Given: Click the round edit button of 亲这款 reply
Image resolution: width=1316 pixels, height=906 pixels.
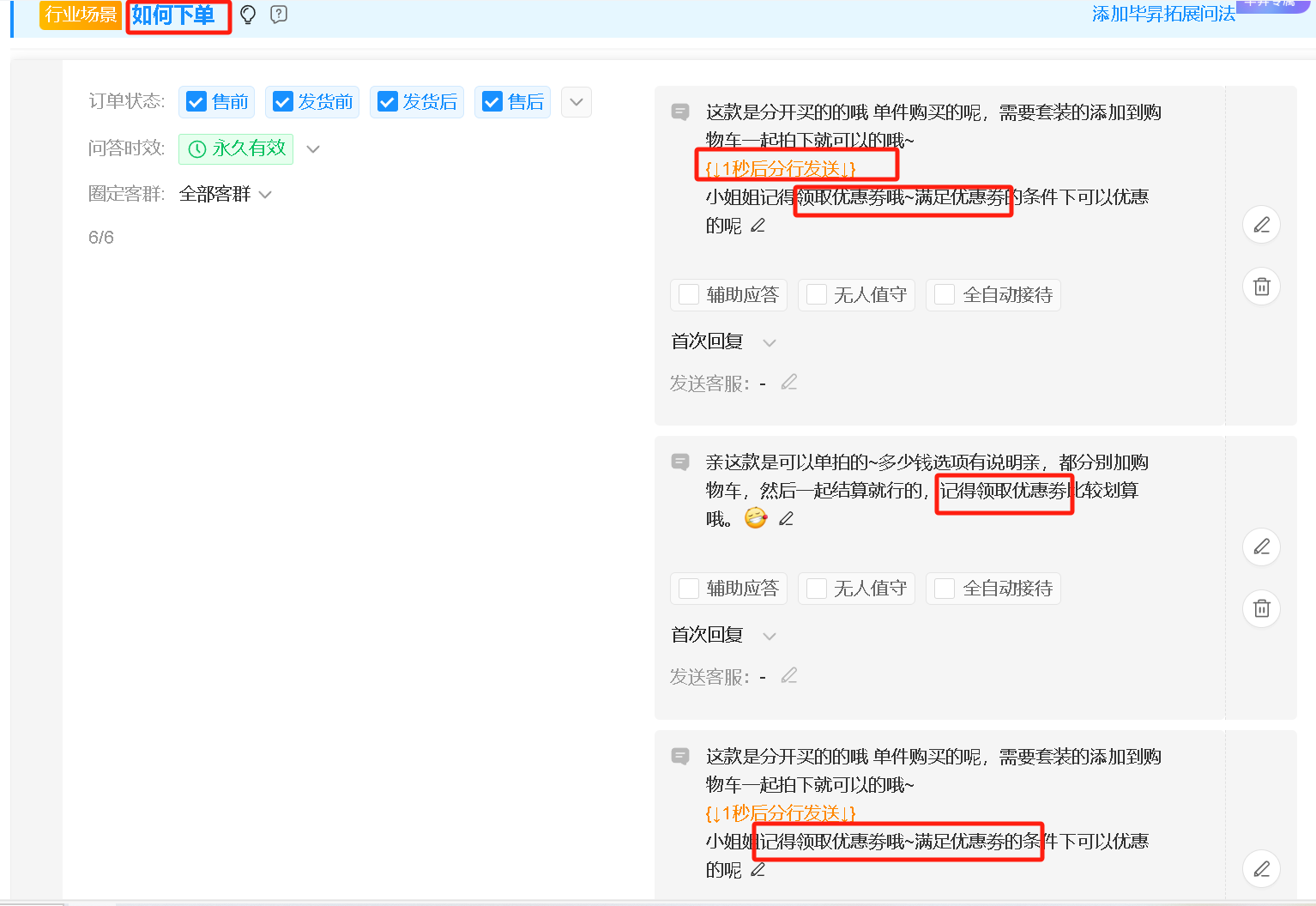Looking at the screenshot, I should pos(1262,547).
